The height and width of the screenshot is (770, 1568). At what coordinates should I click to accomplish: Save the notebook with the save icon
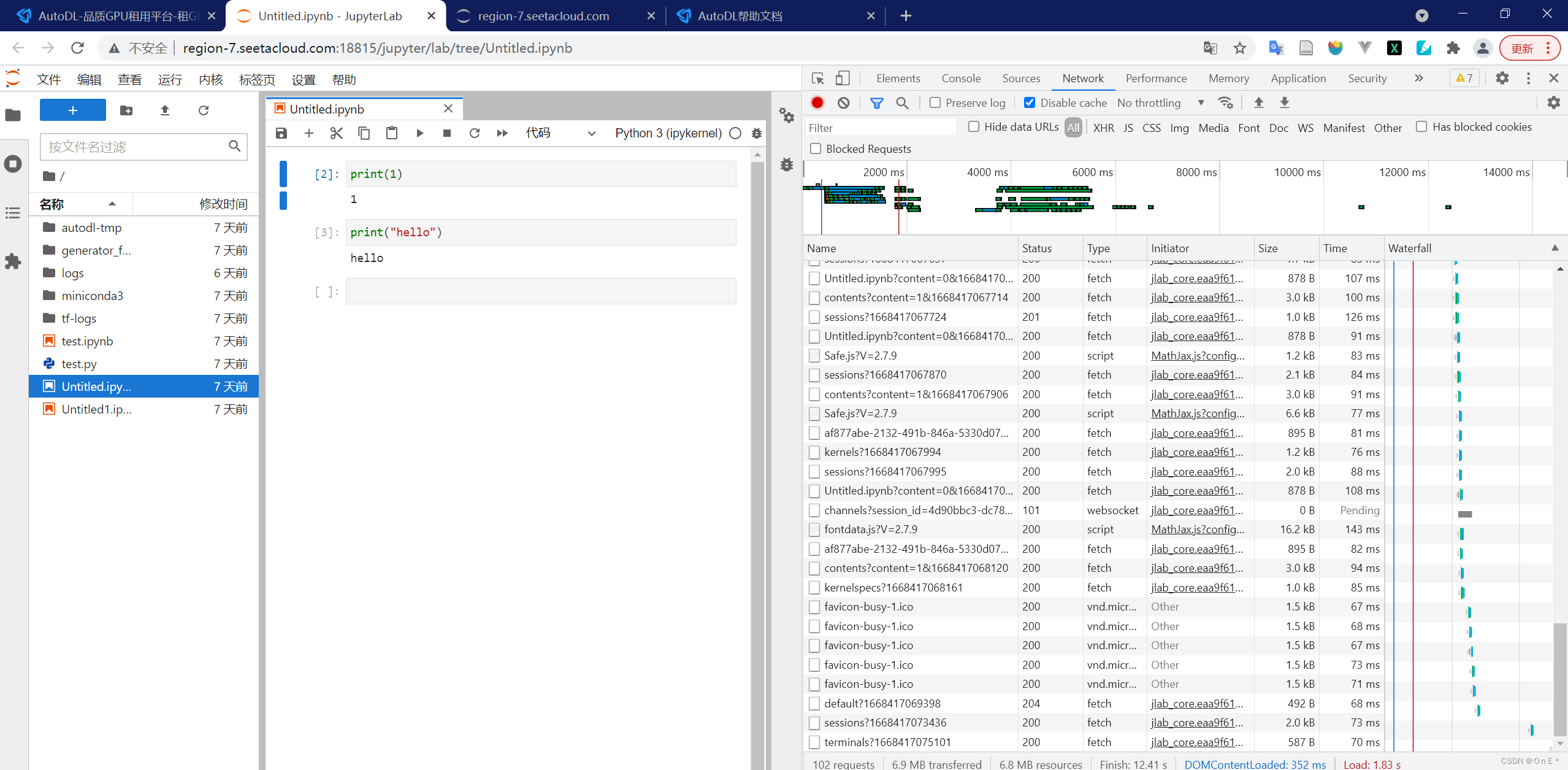tap(281, 133)
